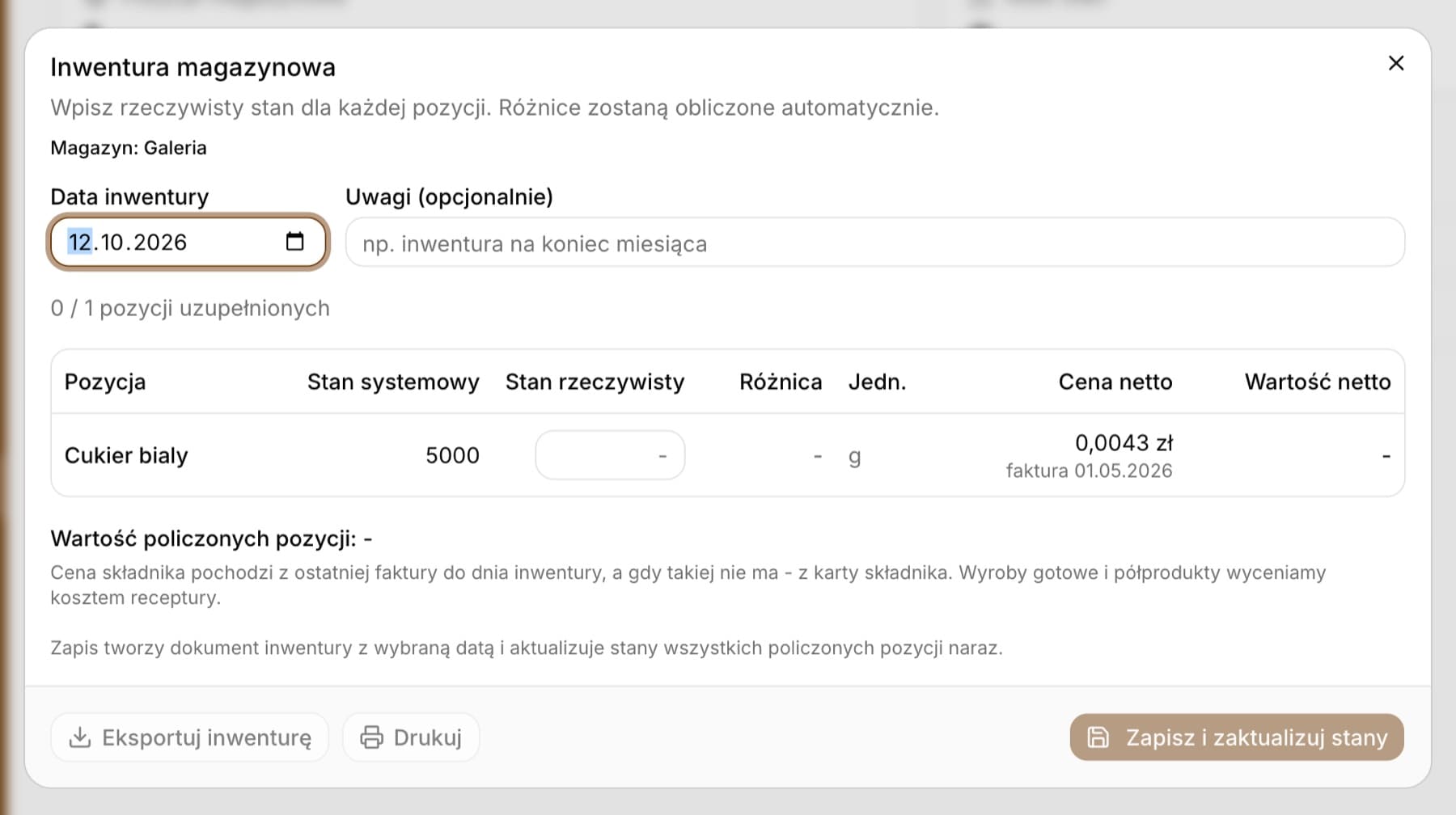The width and height of the screenshot is (1456, 815).
Task: Click the Uwagi (opcjonalnie) text field
Action: coord(874,243)
